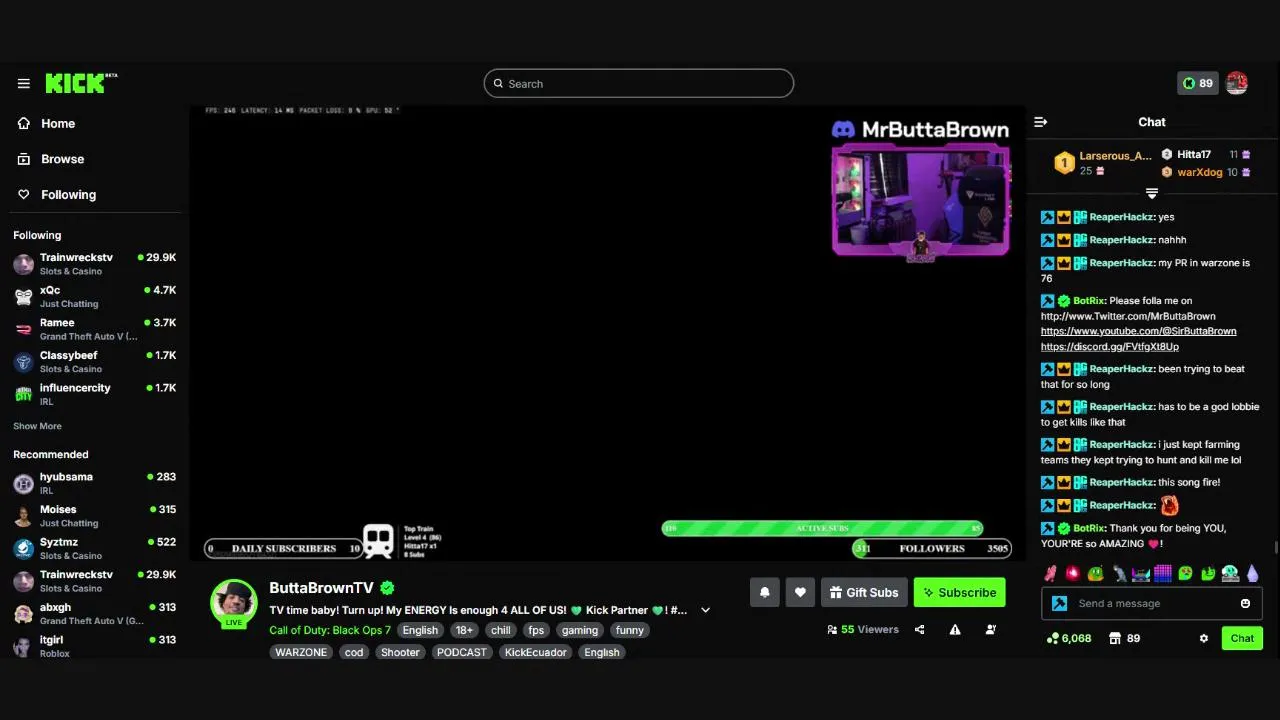Click the verified badge next to ButtaBrownTV
Viewport: 1280px width, 720px height.
pos(387,588)
